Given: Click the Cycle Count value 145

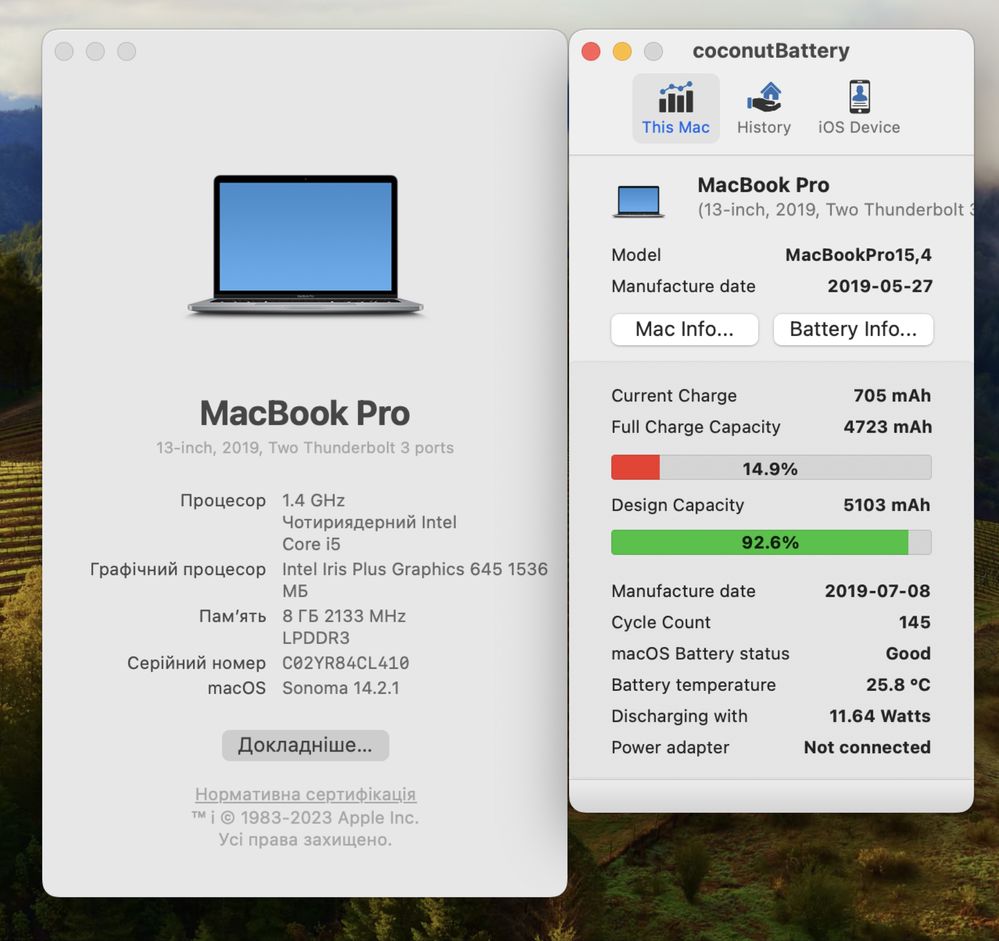Looking at the screenshot, I should point(914,622).
